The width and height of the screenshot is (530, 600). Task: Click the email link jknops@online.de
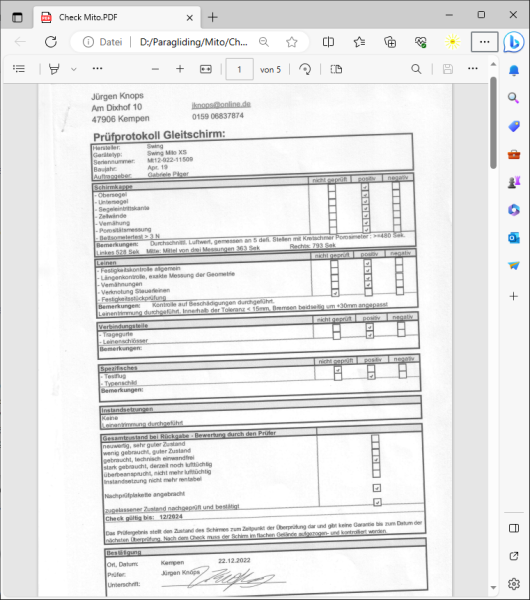(x=221, y=104)
